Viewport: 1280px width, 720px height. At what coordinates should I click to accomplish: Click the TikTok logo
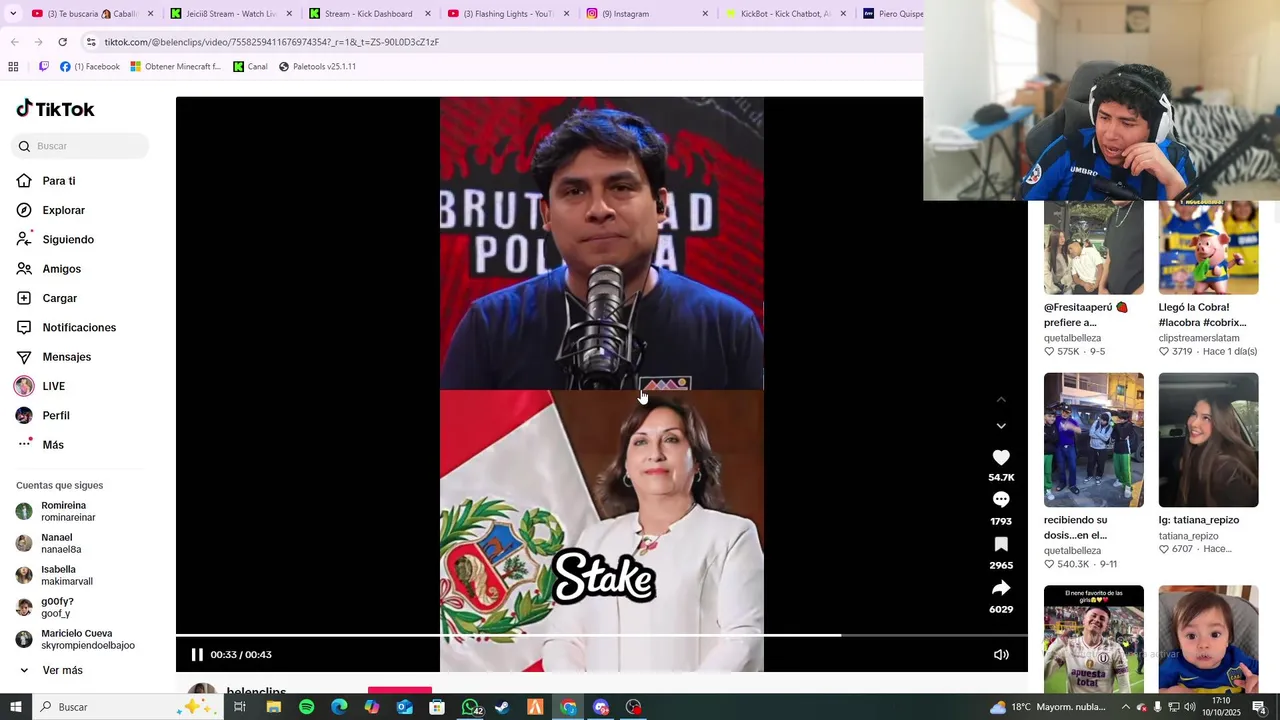pyautogui.click(x=55, y=109)
